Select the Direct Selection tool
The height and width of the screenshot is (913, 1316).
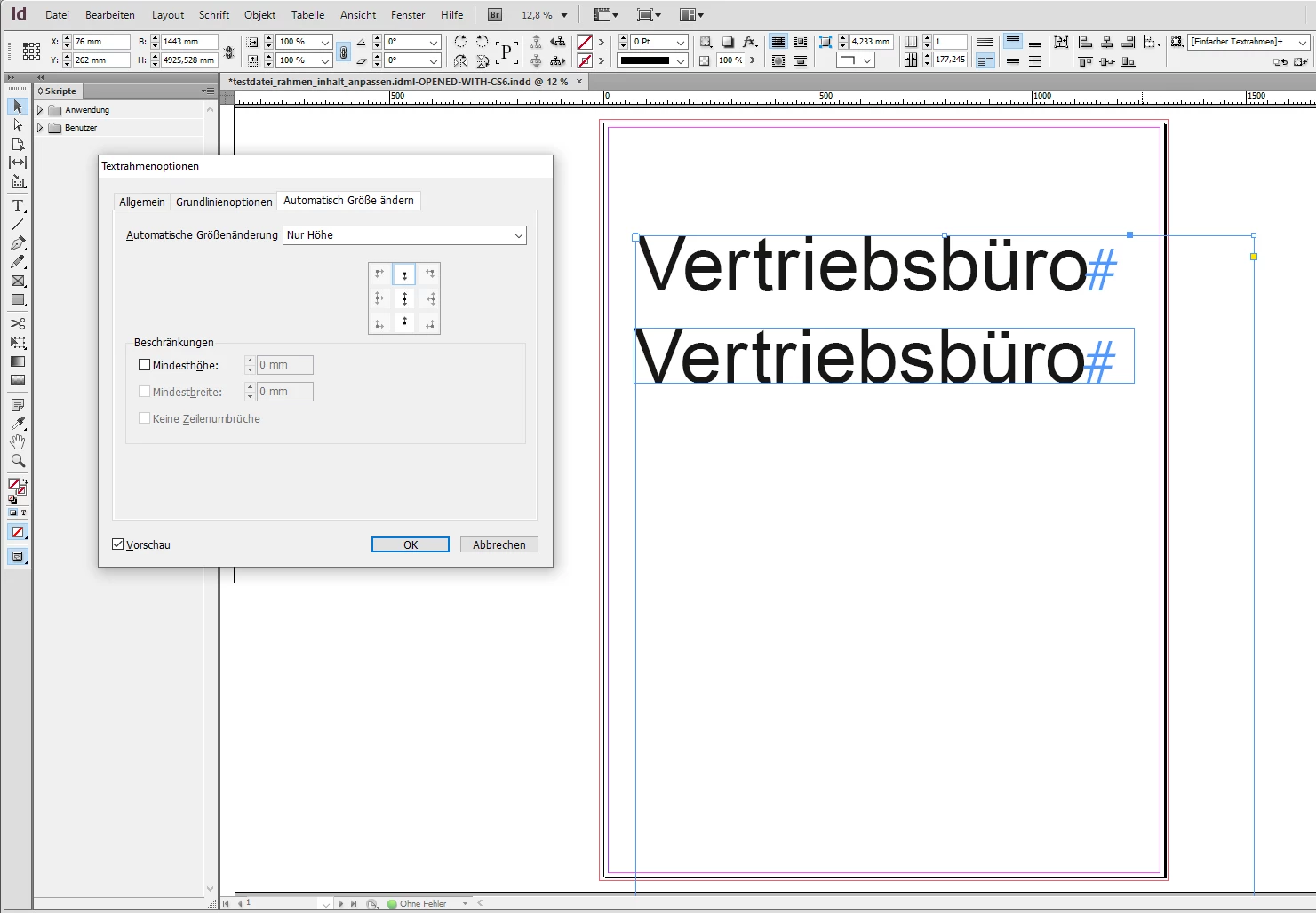18,125
